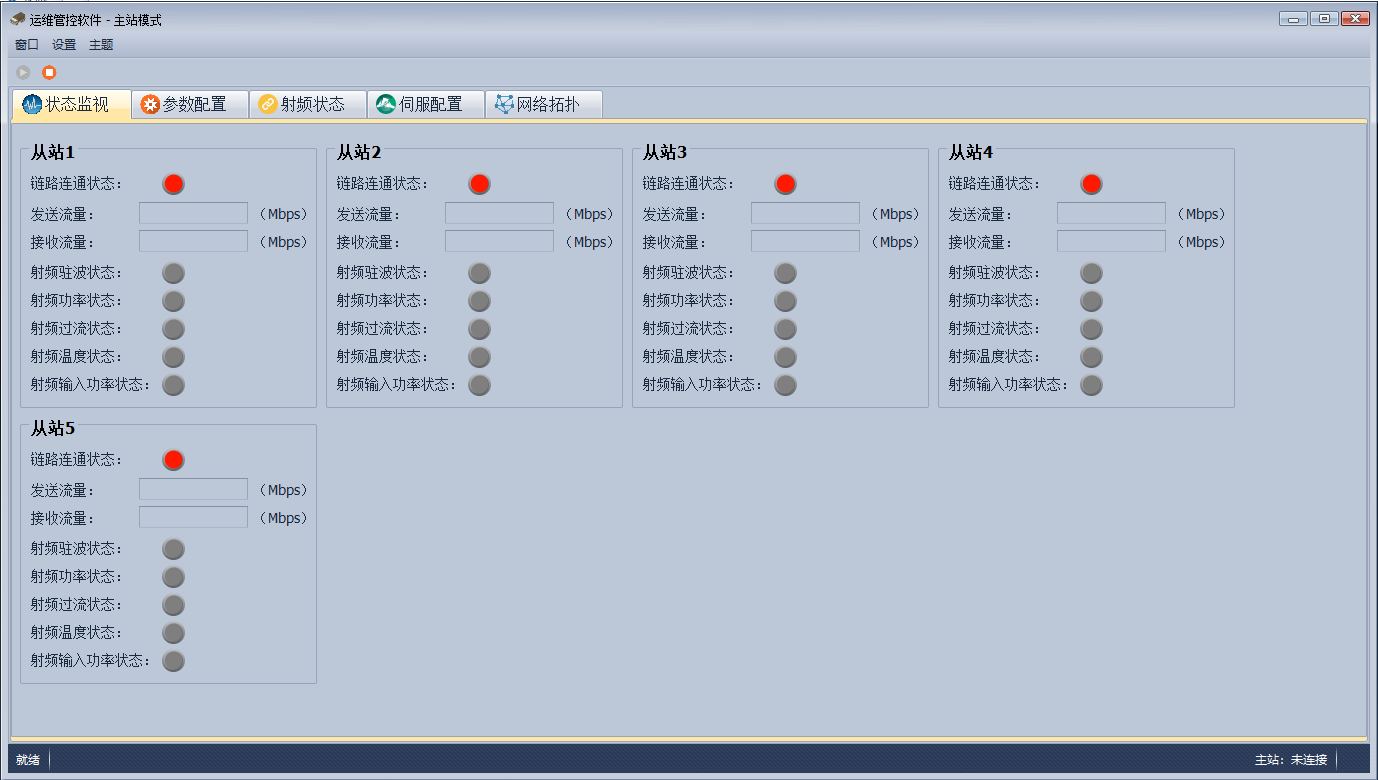Click 从站3 射频功率状态 gray indicator
Image resolution: width=1378 pixels, height=780 pixels.
786,301
